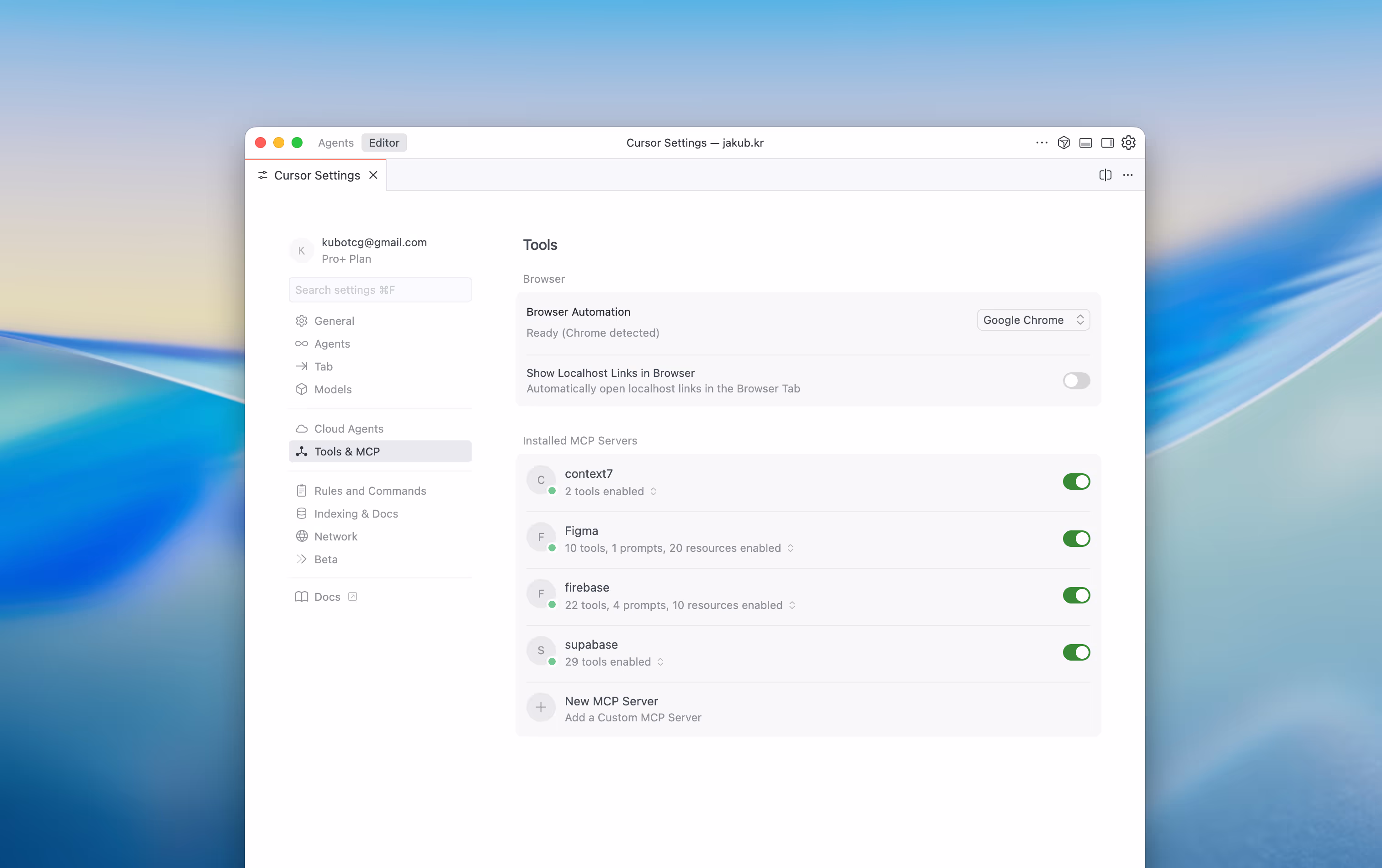The width and height of the screenshot is (1382, 868).
Task: Focus the Search settings field
Action: 380,290
